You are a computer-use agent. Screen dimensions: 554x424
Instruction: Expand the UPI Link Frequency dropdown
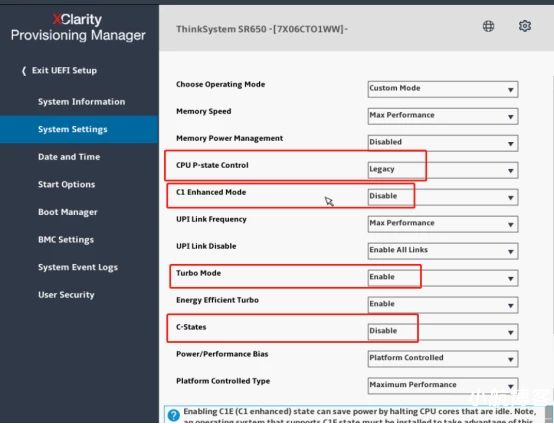click(443, 224)
